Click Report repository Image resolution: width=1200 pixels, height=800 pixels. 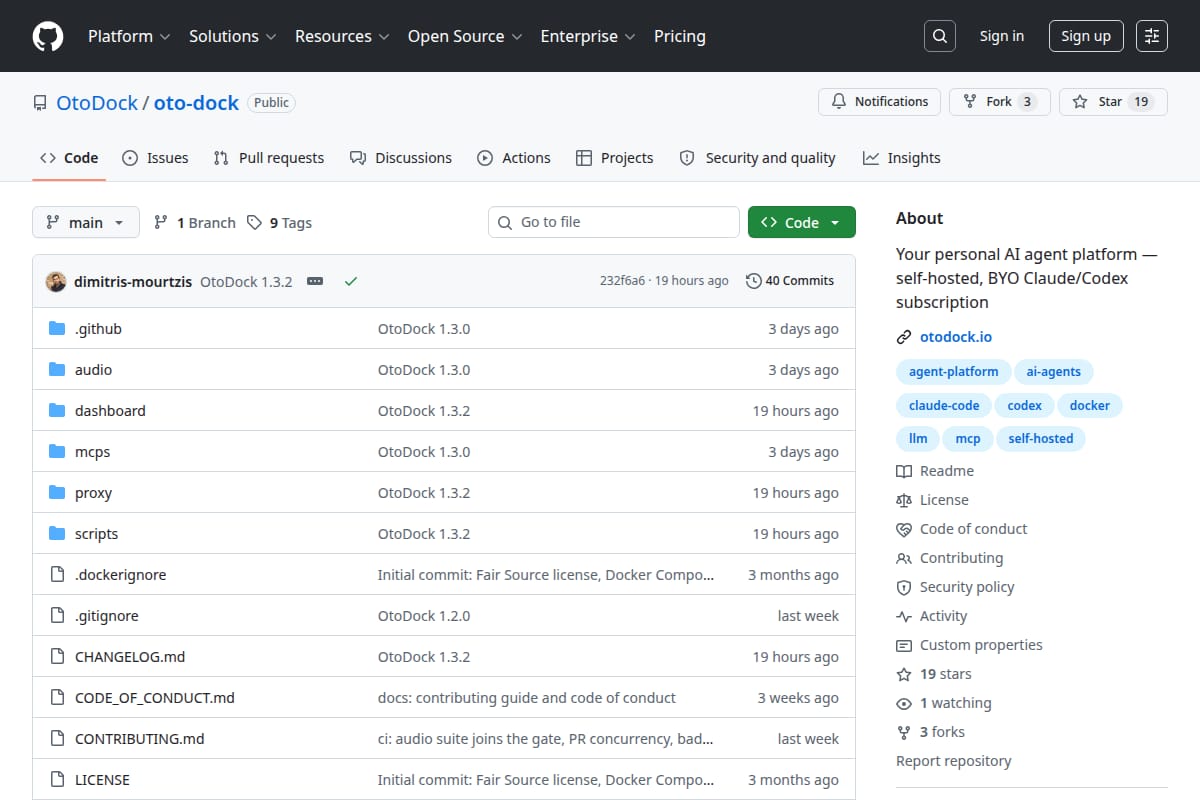(x=953, y=761)
